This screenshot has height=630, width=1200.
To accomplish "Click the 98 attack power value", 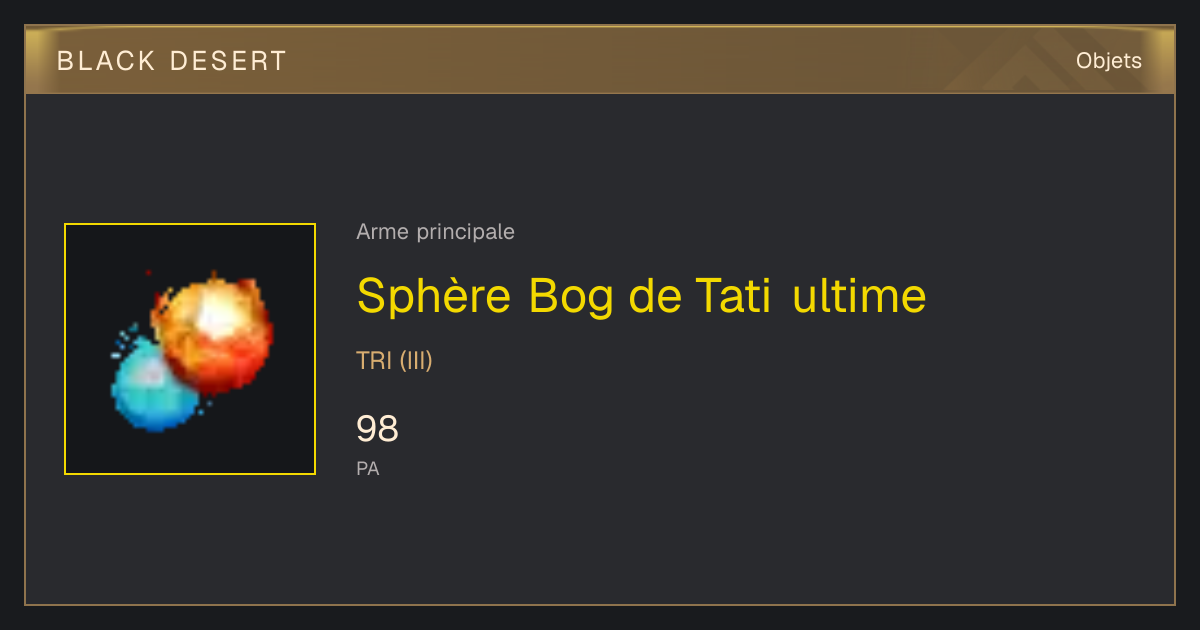I will (377, 429).
